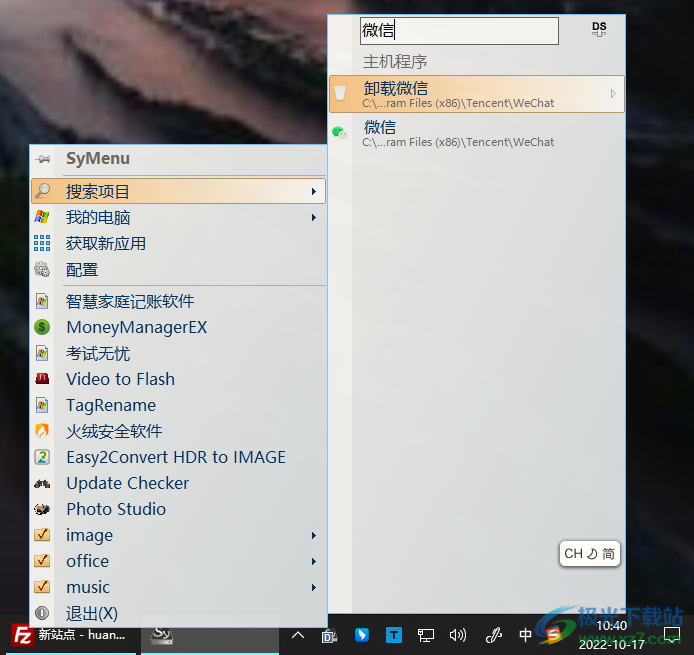The width and height of the screenshot is (694, 655).
Task: Click the volume speaker tray icon
Action: tap(458, 636)
